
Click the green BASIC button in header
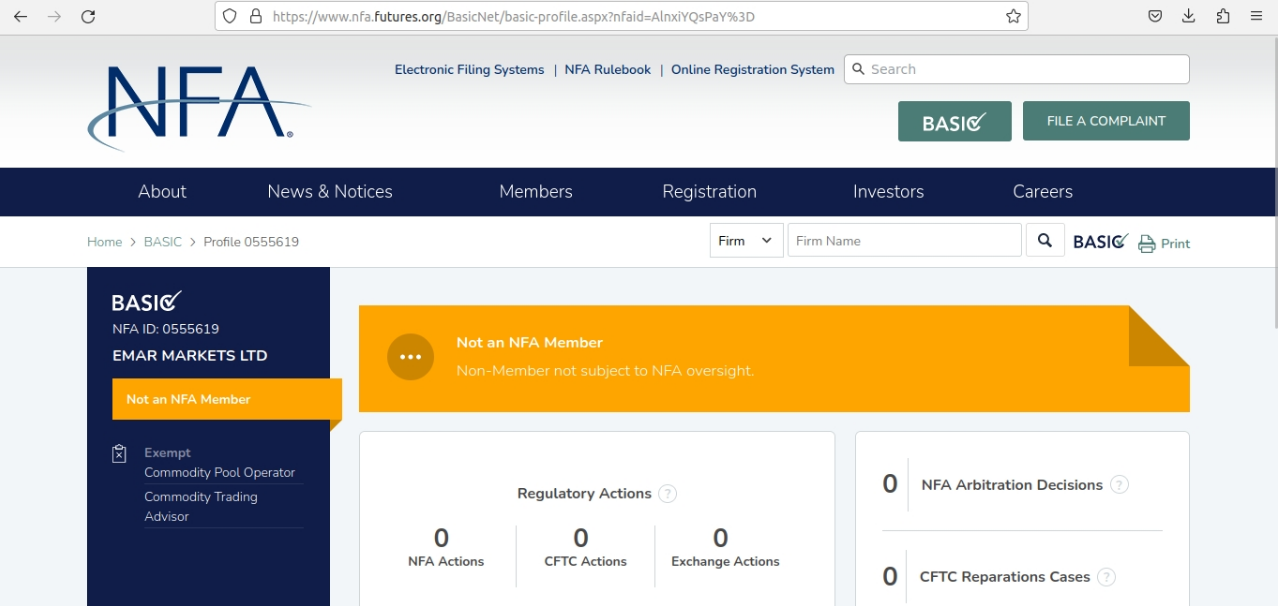click(954, 121)
